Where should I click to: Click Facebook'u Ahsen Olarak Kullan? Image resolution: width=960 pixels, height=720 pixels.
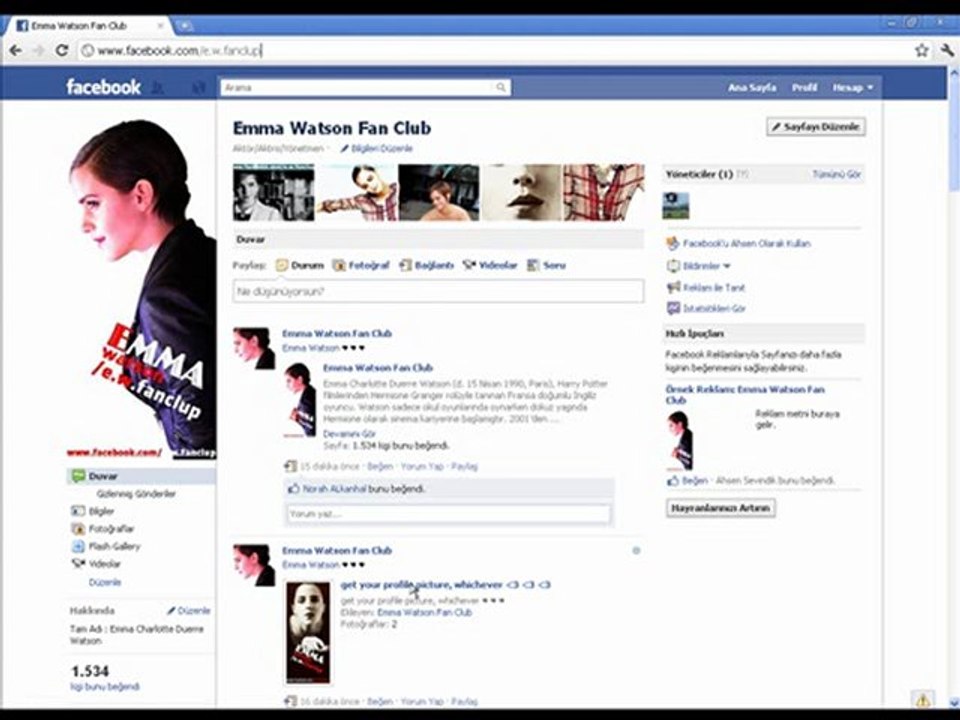(x=746, y=243)
